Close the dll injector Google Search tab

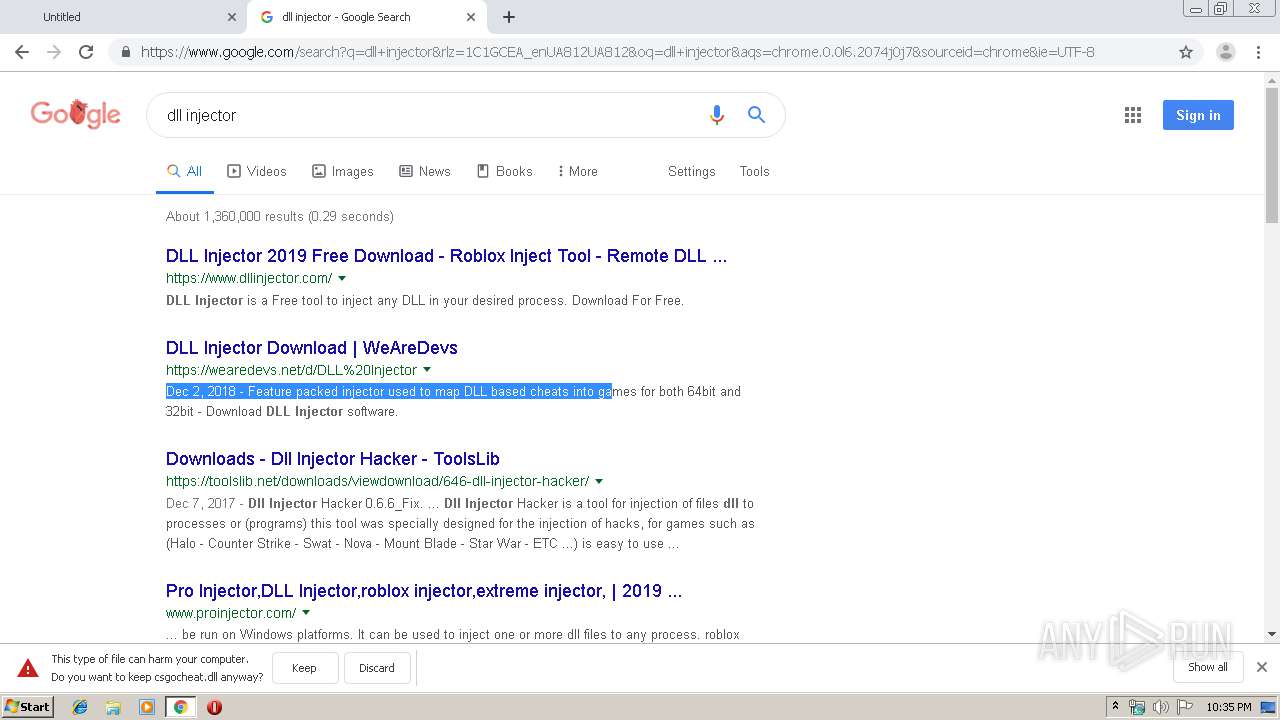coord(471,17)
